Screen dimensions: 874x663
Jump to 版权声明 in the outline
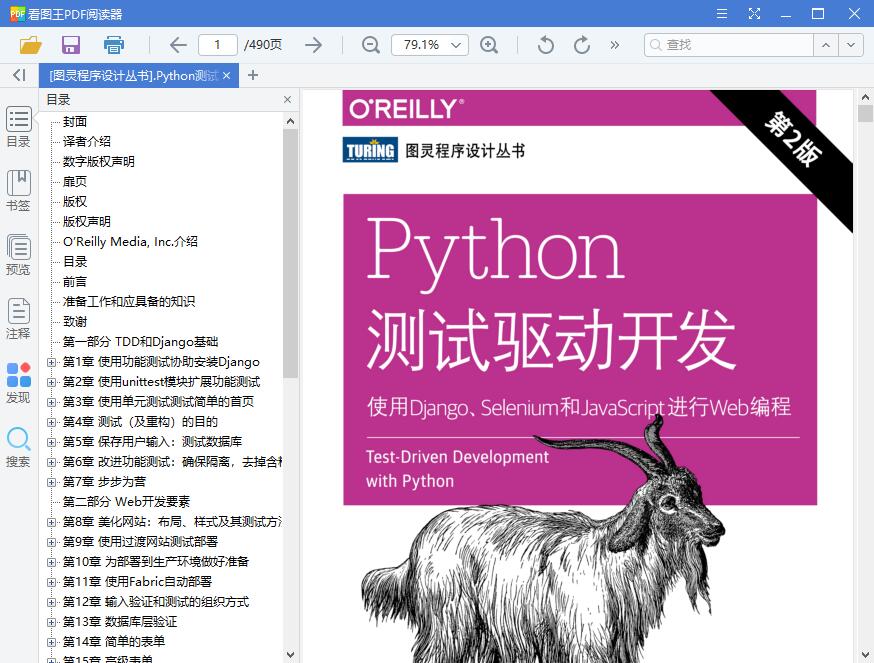point(86,222)
